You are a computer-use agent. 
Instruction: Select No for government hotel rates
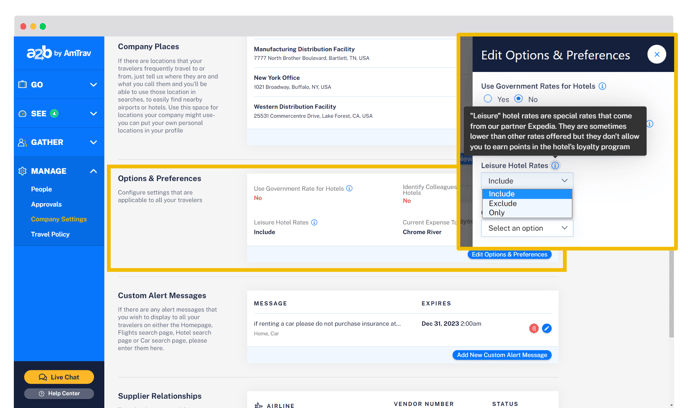[x=518, y=99]
